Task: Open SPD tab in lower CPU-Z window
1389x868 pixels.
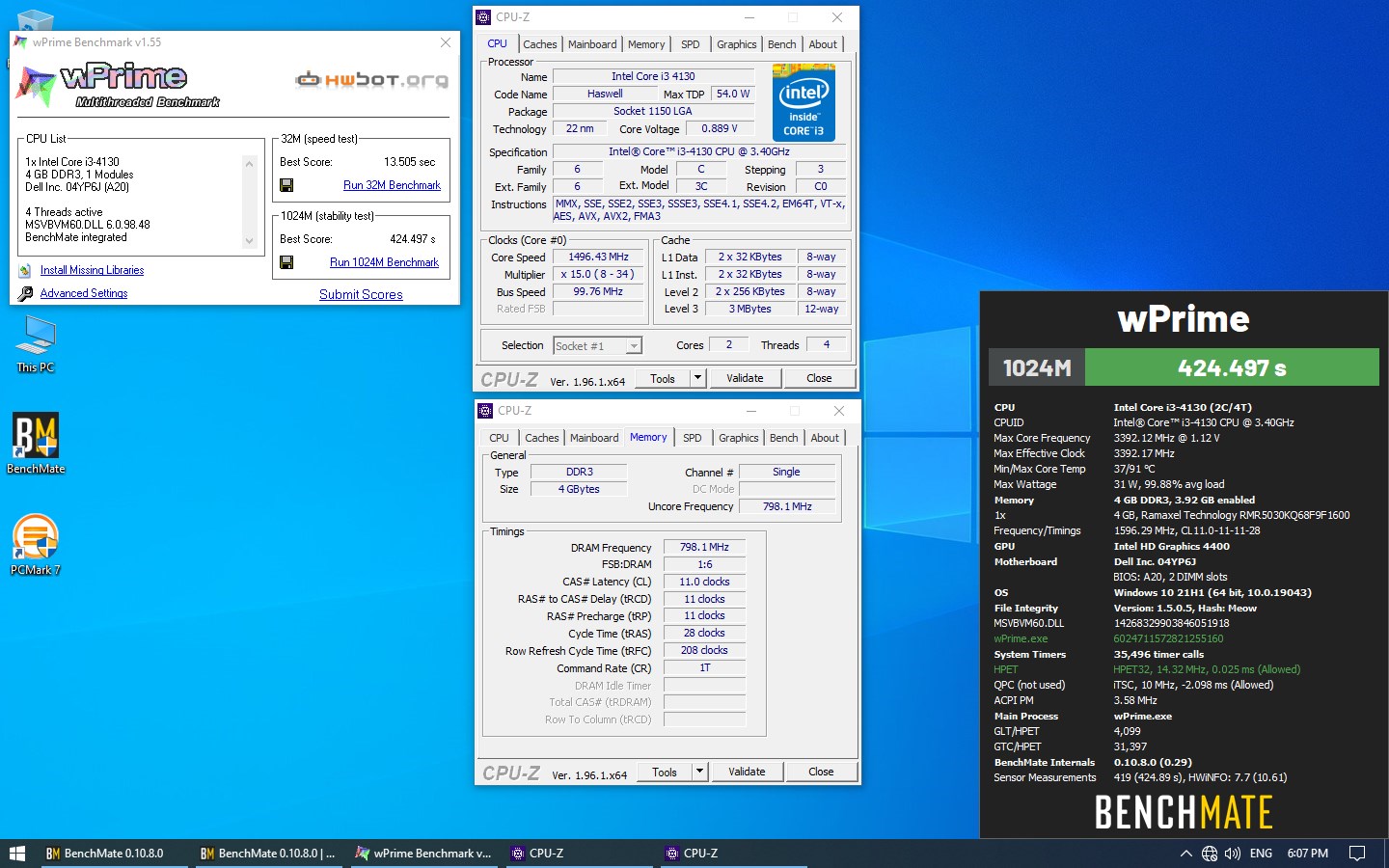Action: 693,438
